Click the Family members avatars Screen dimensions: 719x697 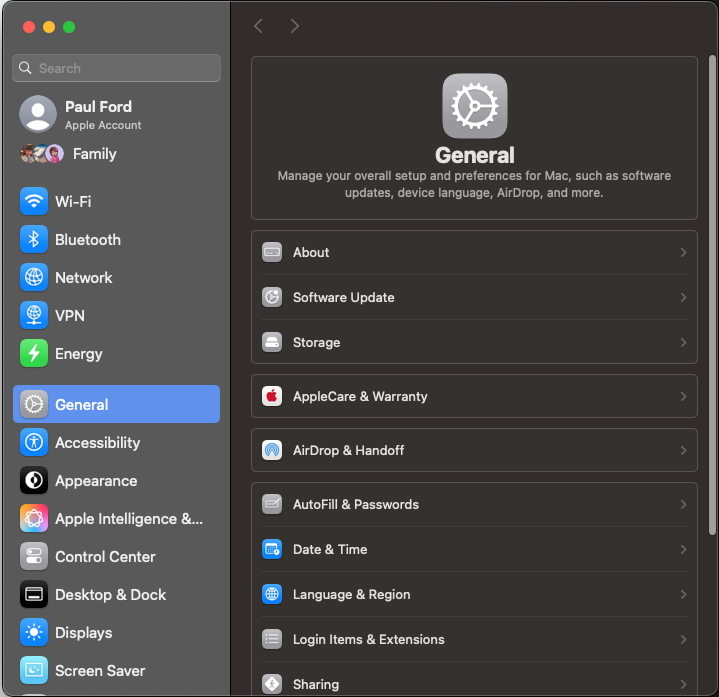tap(42, 154)
